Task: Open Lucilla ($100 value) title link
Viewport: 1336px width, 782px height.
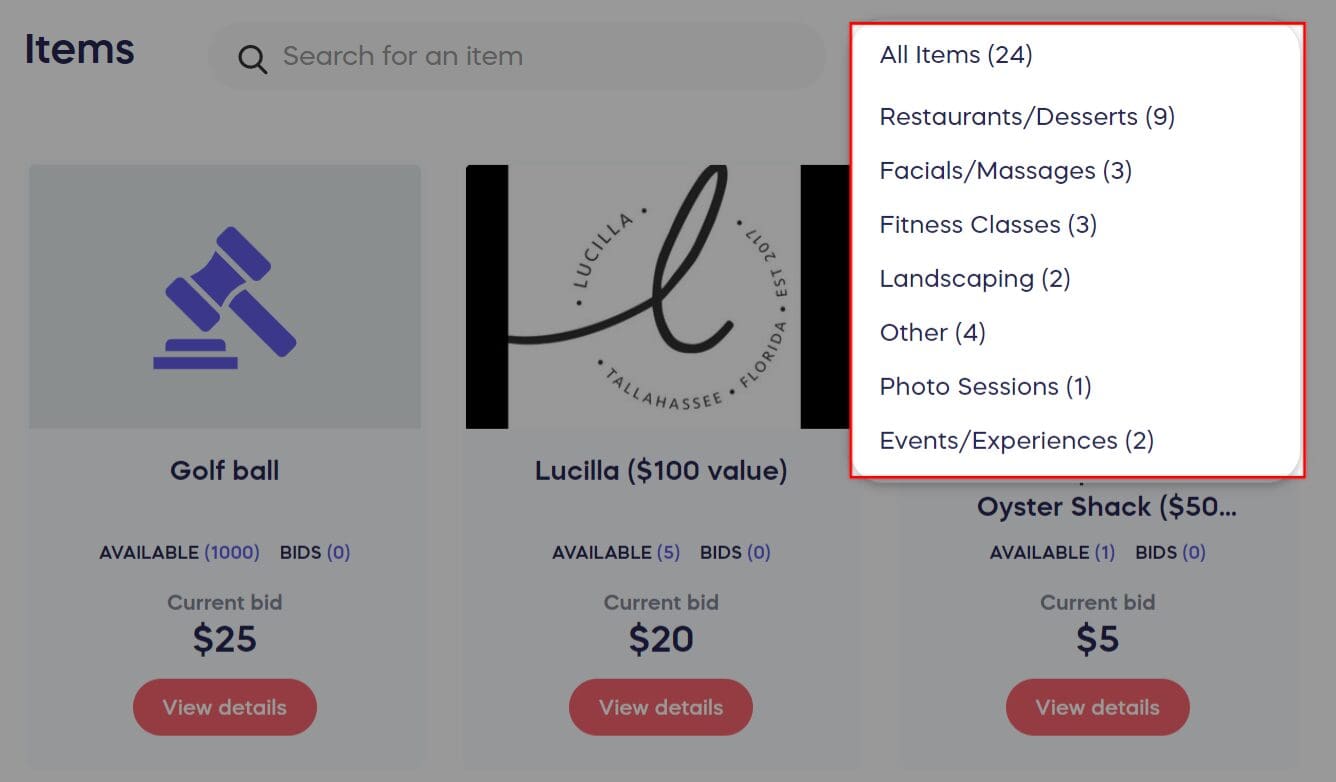Action: [x=661, y=471]
